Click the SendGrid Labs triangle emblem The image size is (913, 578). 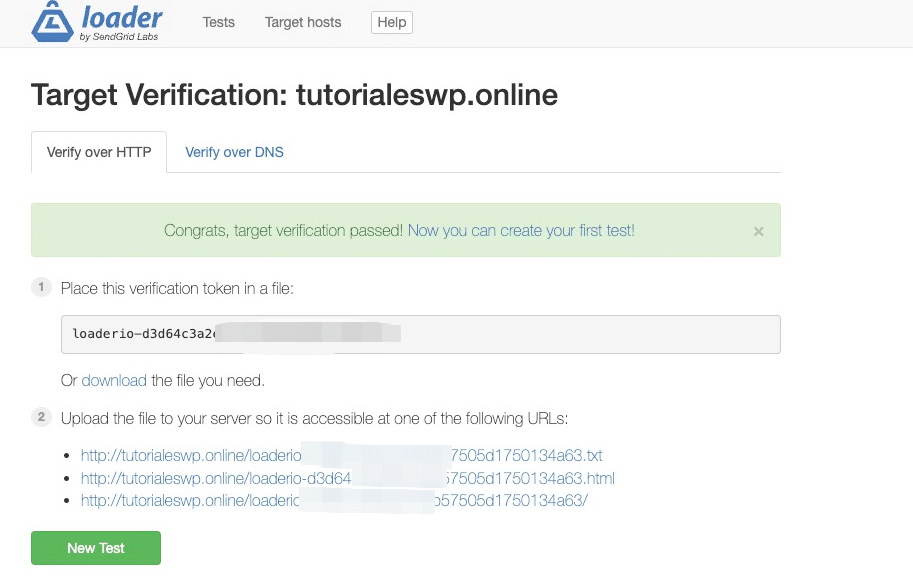pyautogui.click(x=53, y=21)
